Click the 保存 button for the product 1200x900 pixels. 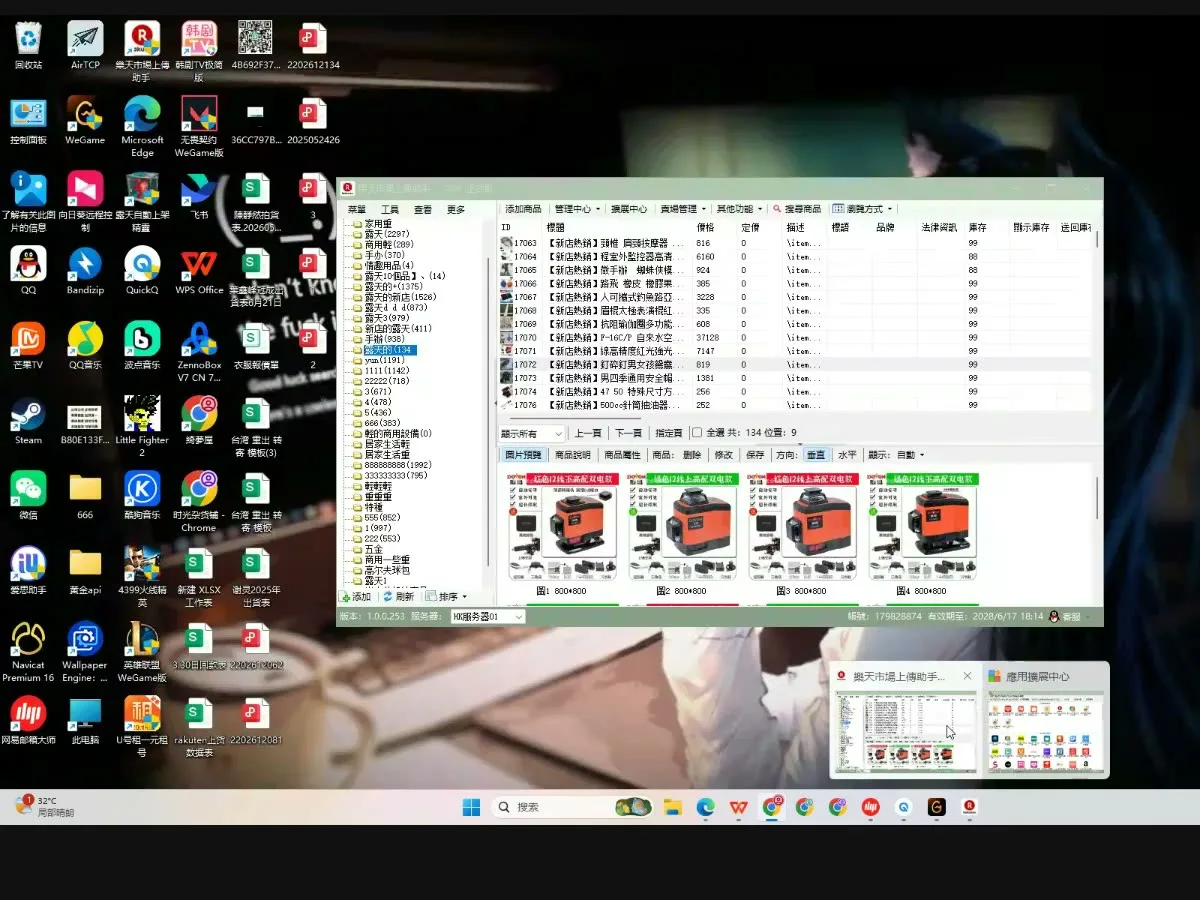coord(755,455)
